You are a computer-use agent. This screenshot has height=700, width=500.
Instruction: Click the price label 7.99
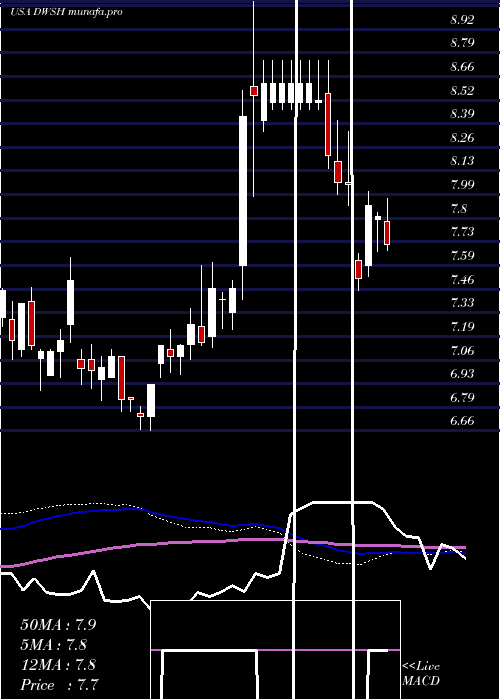(462, 185)
